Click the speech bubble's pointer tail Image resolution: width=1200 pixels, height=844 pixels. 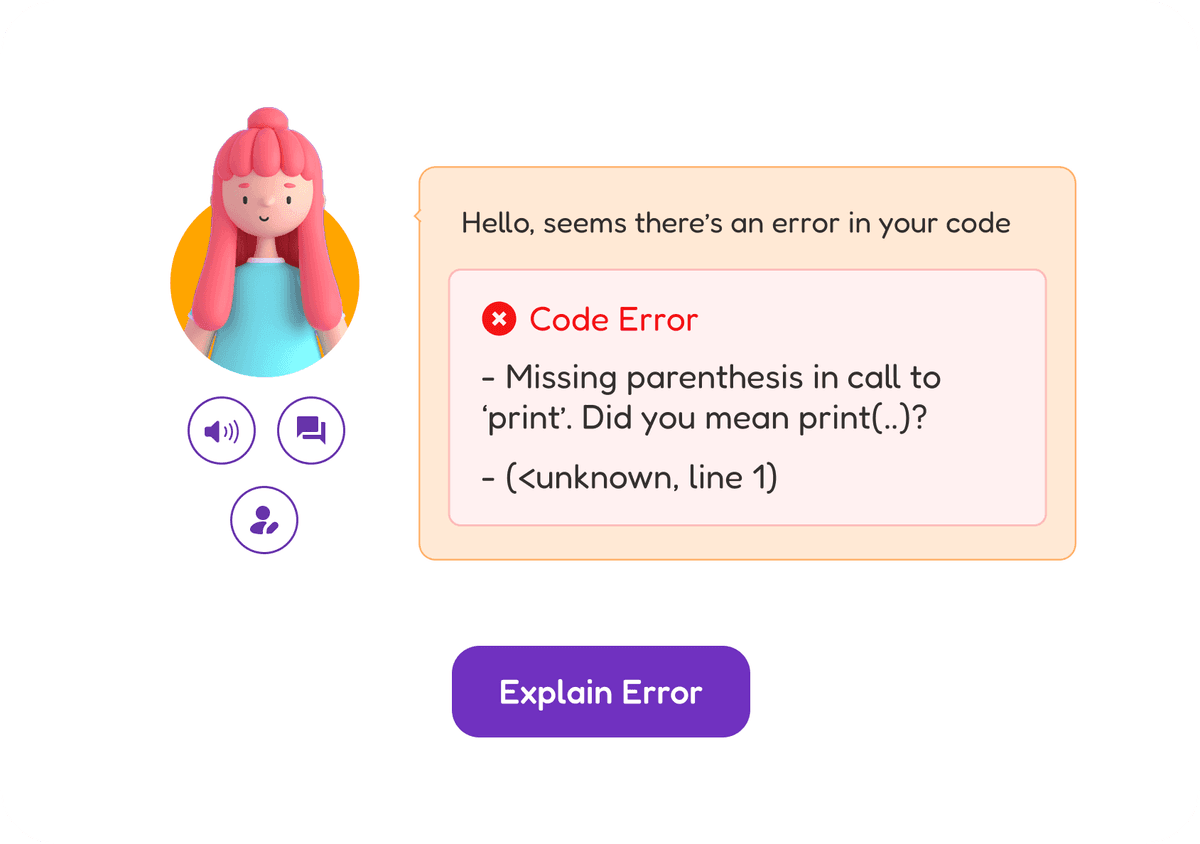tap(416, 214)
